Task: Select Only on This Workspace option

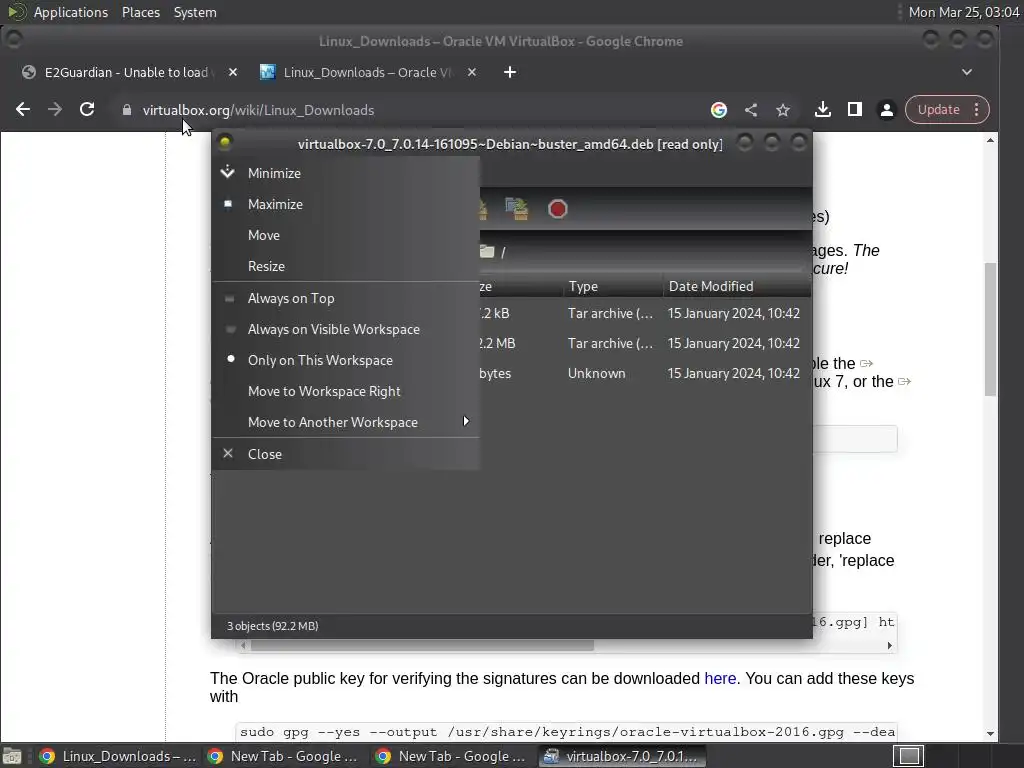Action: 346,360
